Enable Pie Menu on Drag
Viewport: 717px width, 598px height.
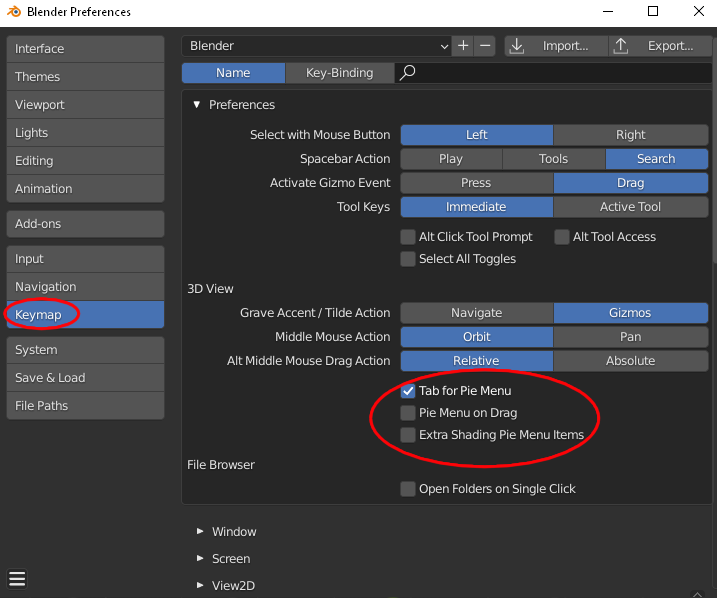point(408,413)
